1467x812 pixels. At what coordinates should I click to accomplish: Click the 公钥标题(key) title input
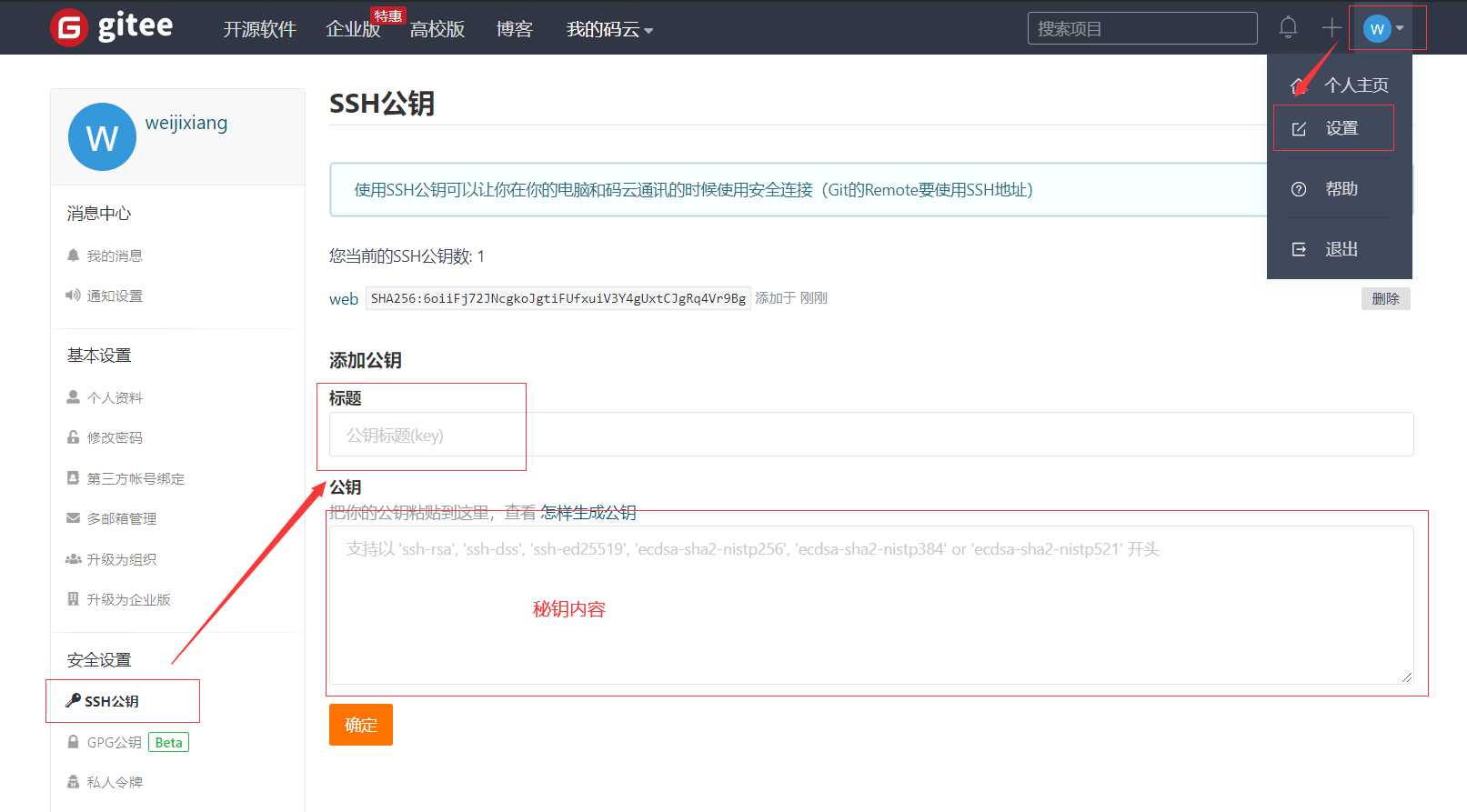[x=871, y=435]
